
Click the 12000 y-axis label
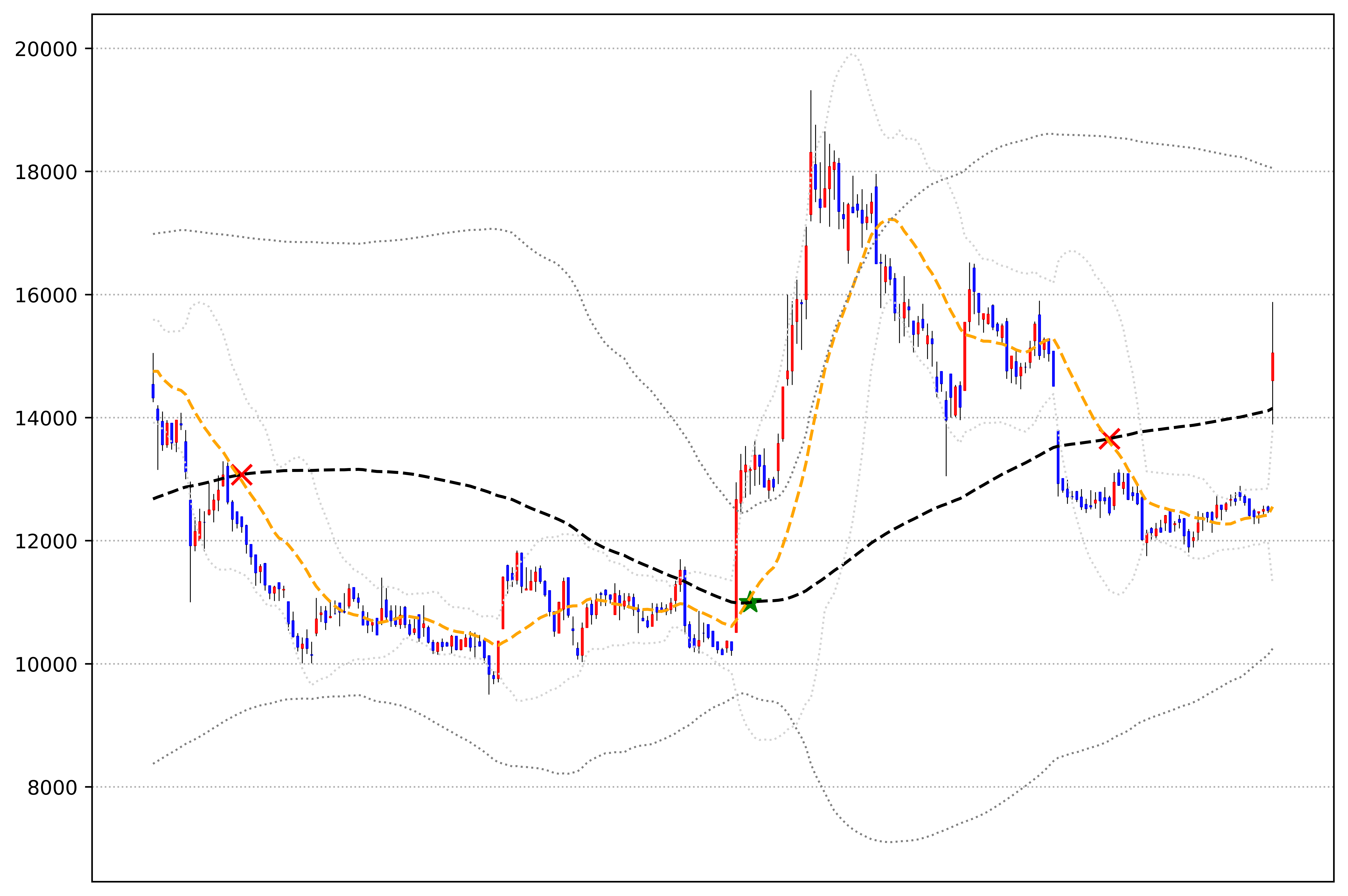46,541
